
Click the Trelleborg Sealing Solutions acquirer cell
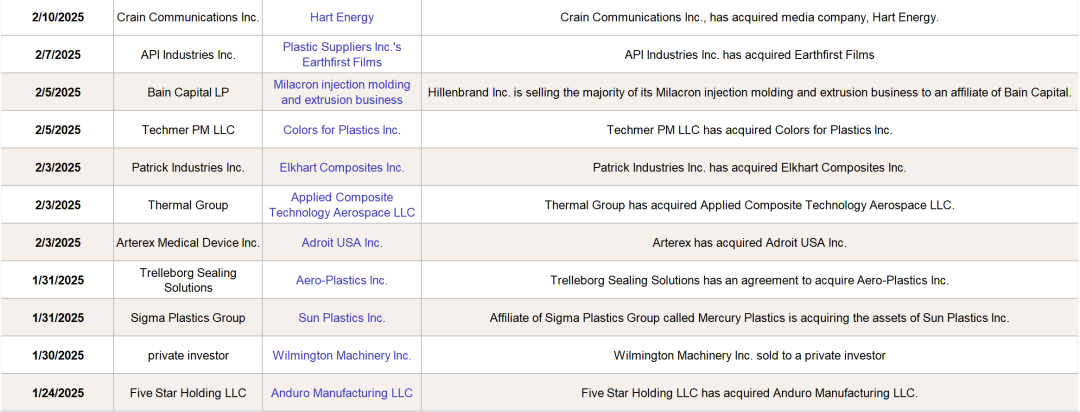tap(188, 280)
